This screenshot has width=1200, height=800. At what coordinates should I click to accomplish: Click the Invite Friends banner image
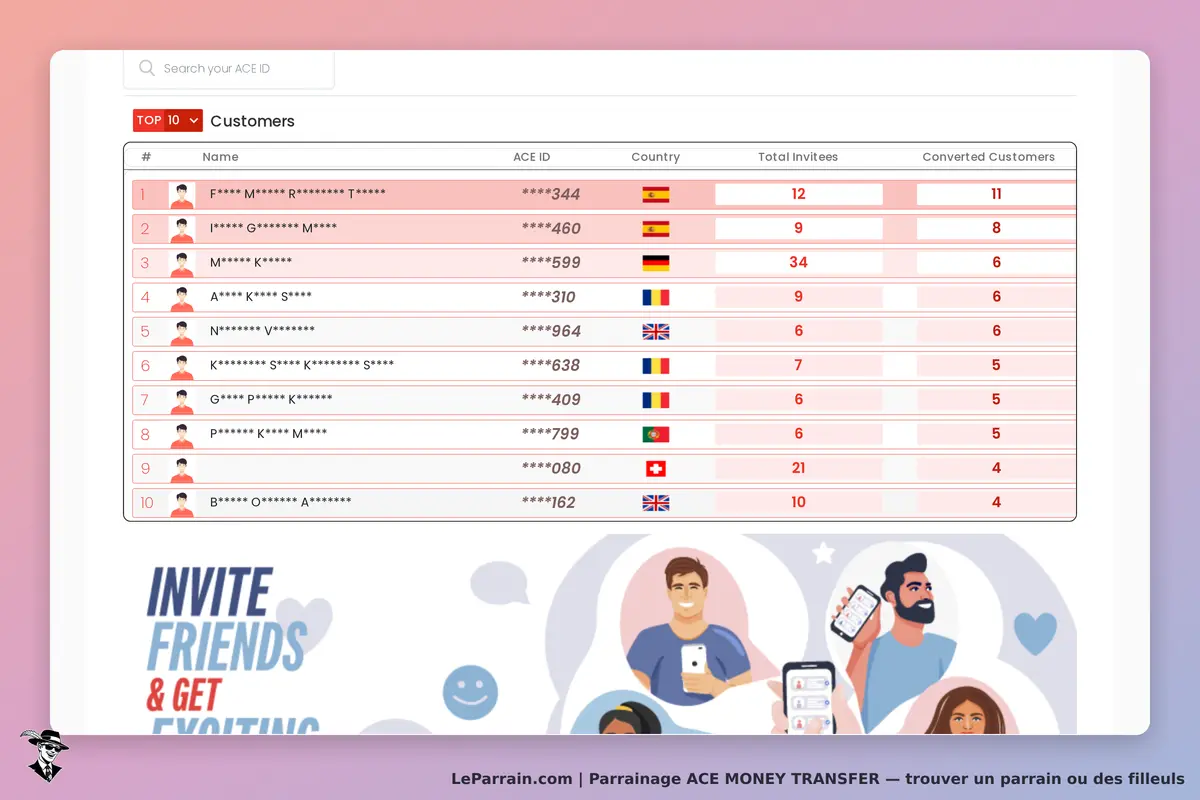point(600,634)
